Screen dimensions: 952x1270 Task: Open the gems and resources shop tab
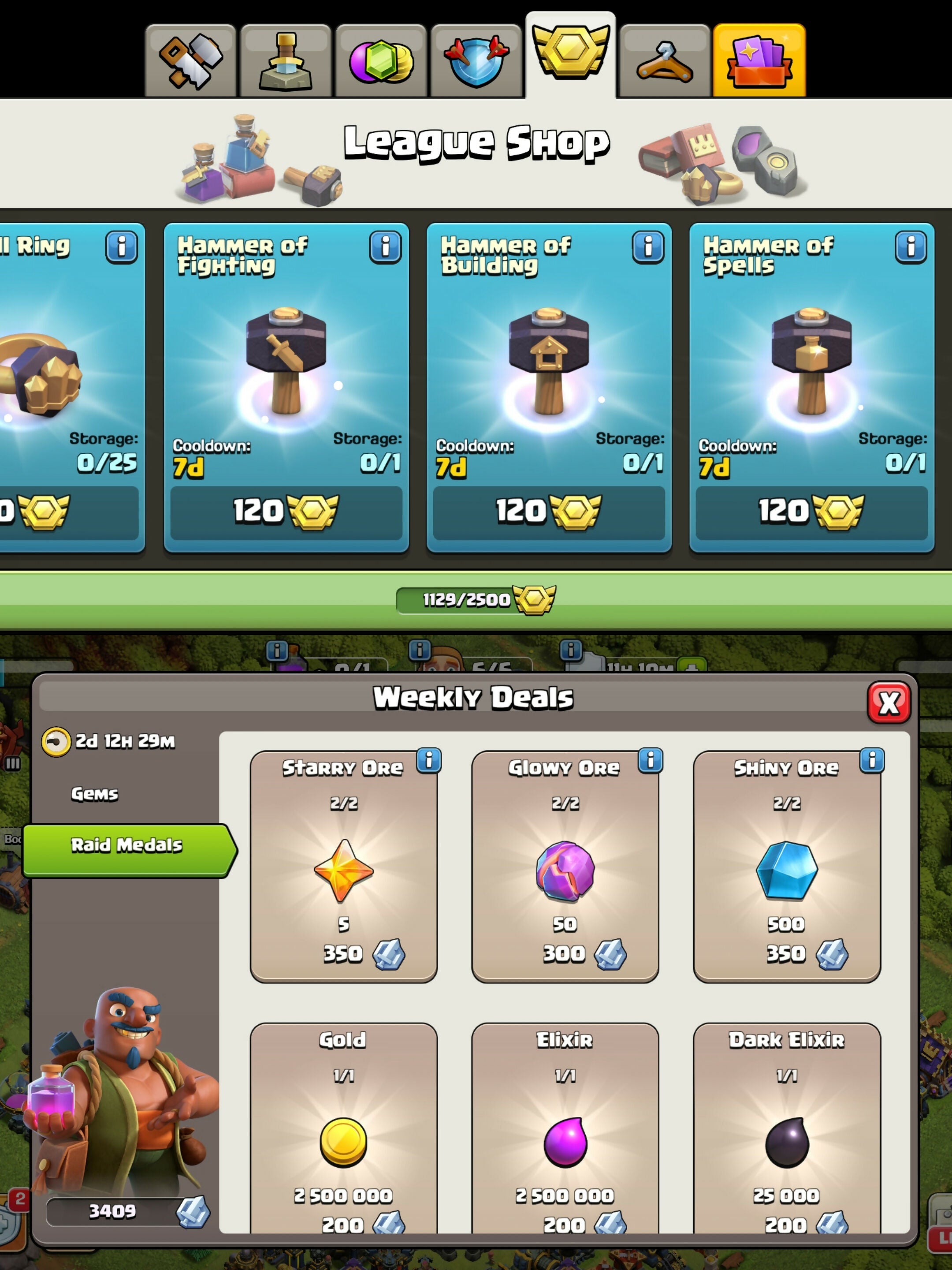(381, 61)
